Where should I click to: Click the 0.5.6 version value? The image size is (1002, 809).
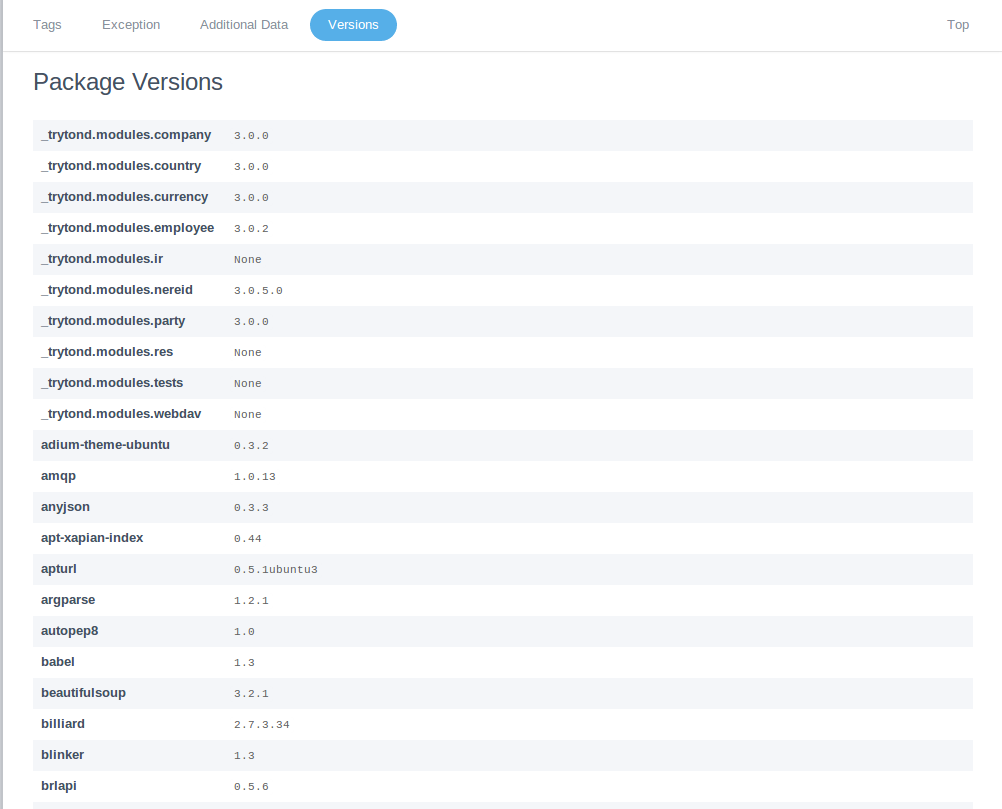click(251, 787)
